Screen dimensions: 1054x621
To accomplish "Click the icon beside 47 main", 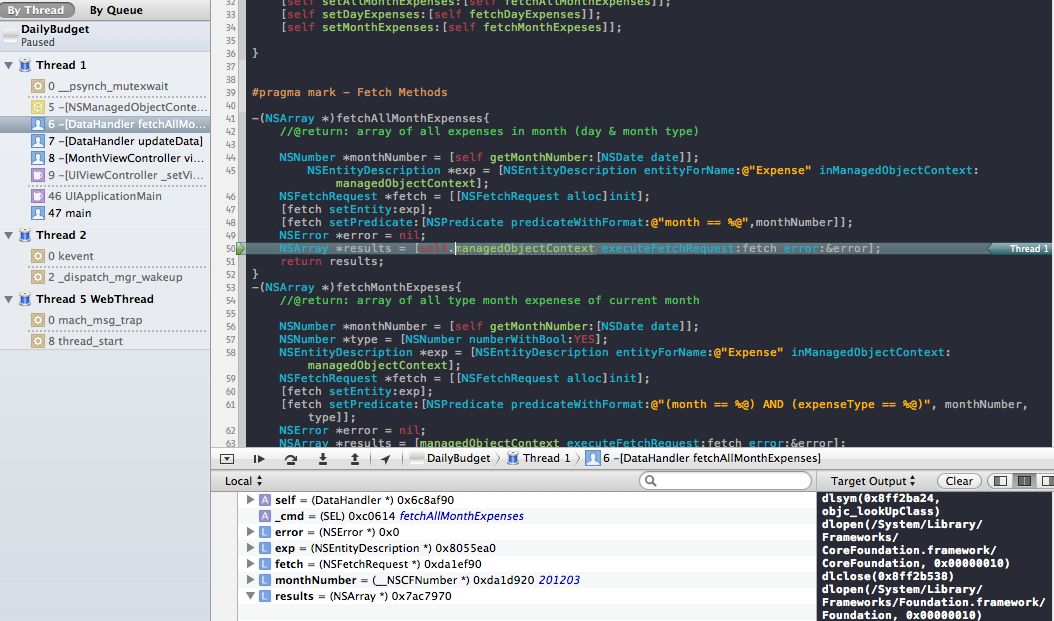I will coord(38,213).
